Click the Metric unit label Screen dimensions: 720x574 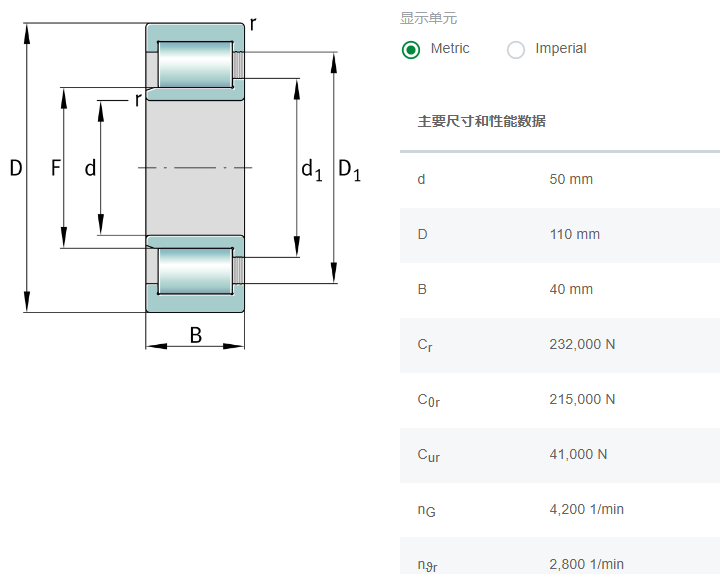point(450,48)
